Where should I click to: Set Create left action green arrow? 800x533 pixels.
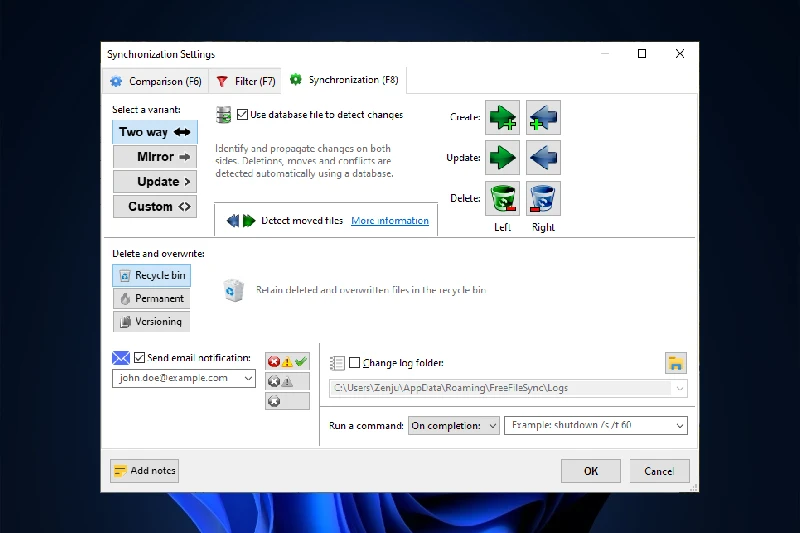pos(503,118)
